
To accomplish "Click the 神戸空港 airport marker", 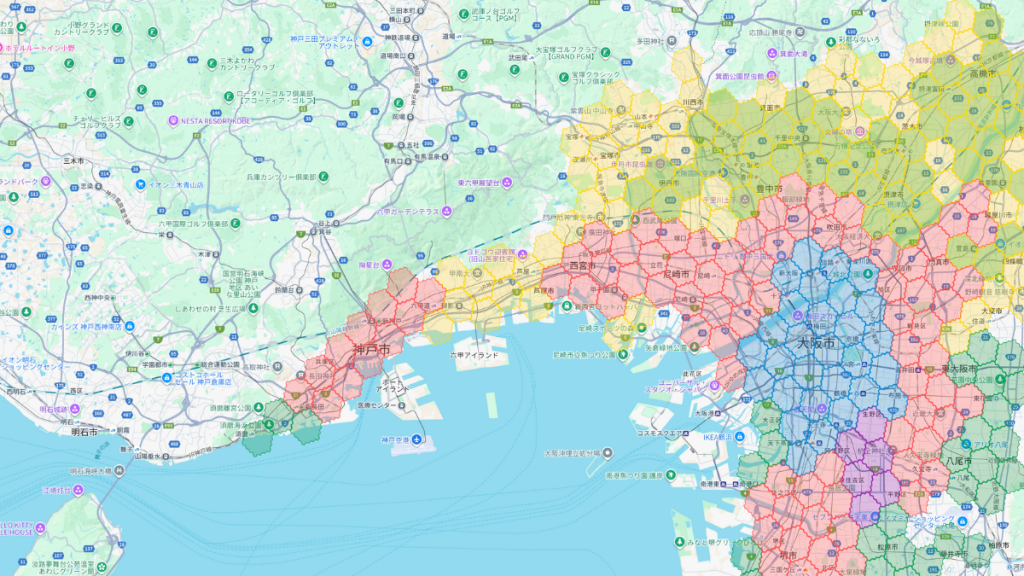I will (419, 438).
